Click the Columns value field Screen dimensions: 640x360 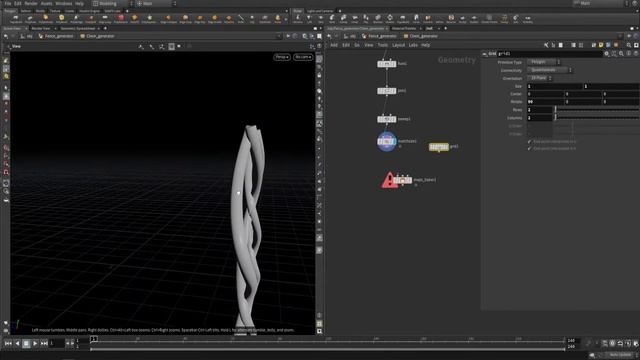[540, 118]
